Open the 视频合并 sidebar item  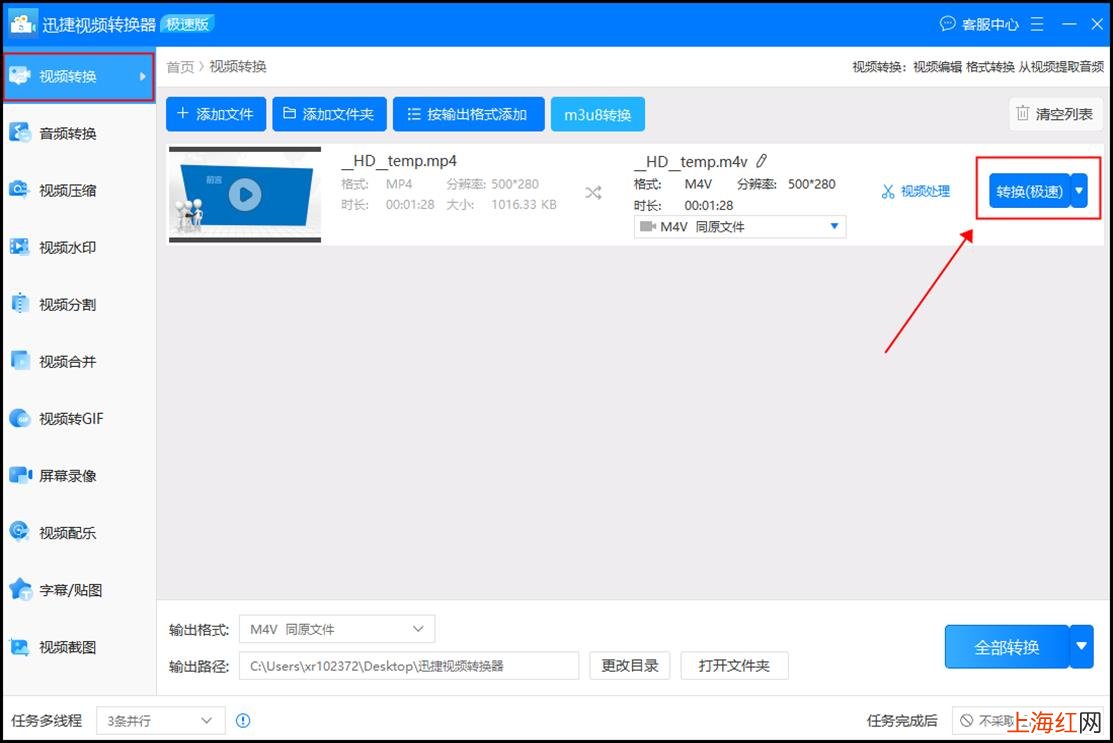79,362
